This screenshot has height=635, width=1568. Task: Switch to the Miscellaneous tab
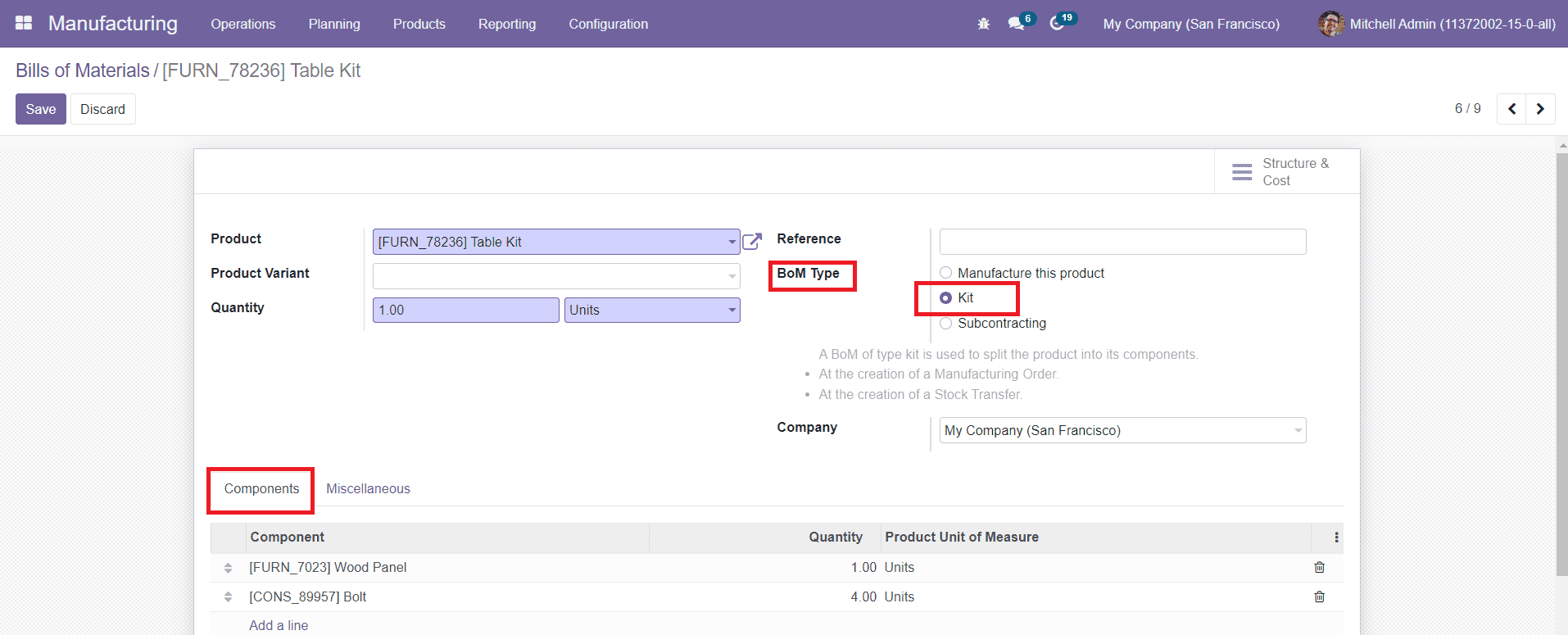[368, 488]
